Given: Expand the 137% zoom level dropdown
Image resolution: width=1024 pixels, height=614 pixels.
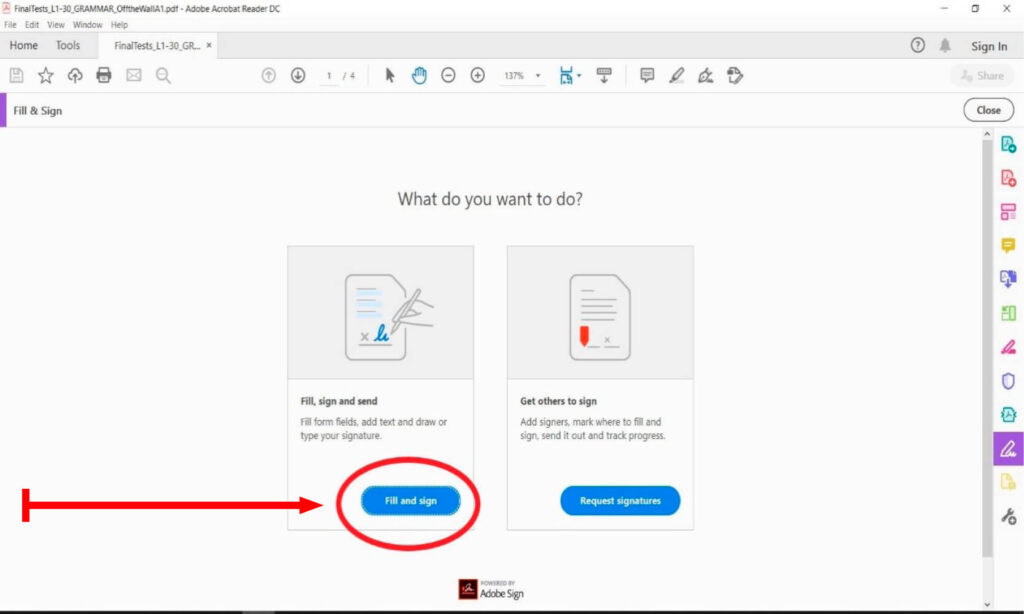Looking at the screenshot, I should [x=538, y=76].
